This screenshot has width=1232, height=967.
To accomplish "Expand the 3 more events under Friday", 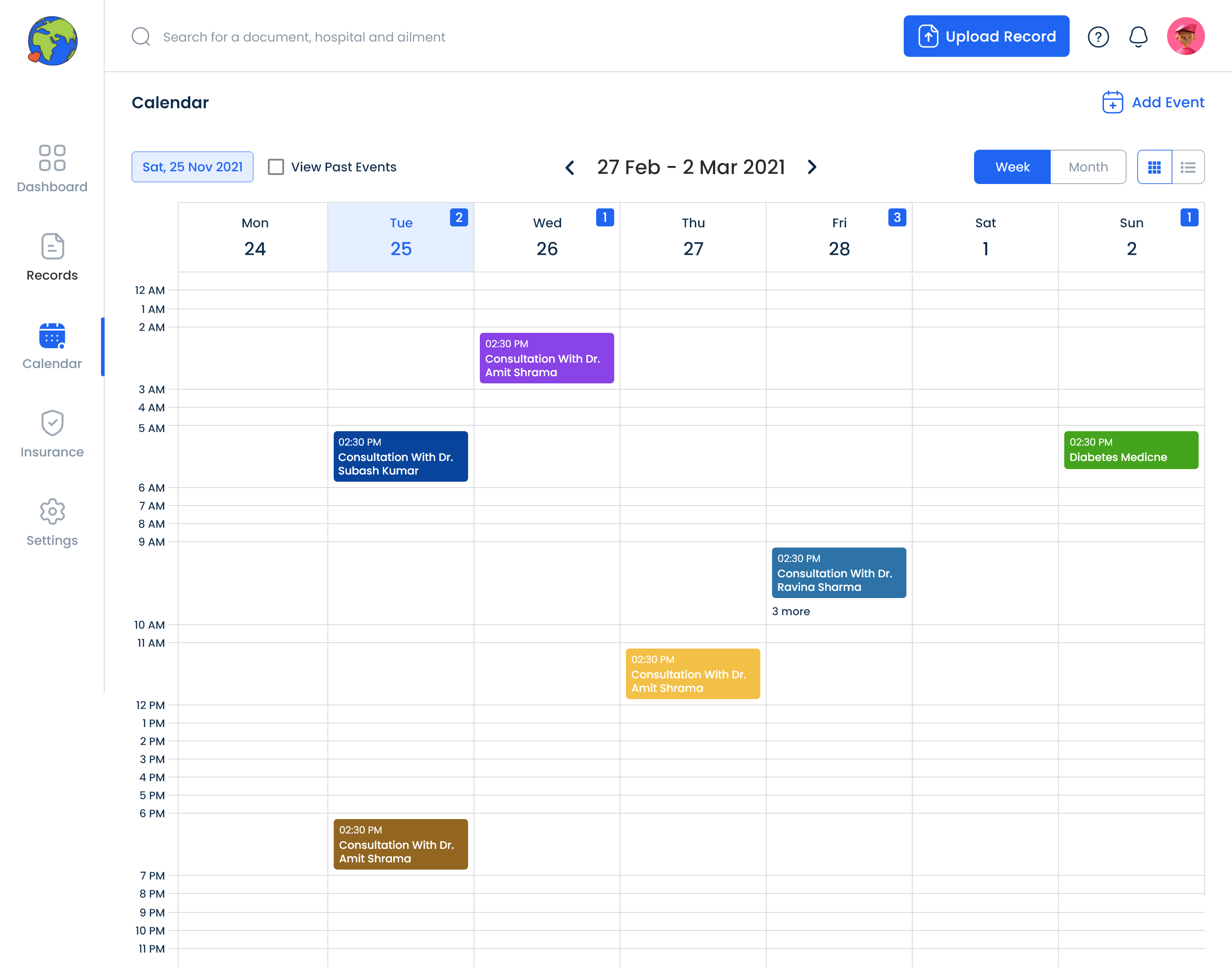I will point(791,612).
